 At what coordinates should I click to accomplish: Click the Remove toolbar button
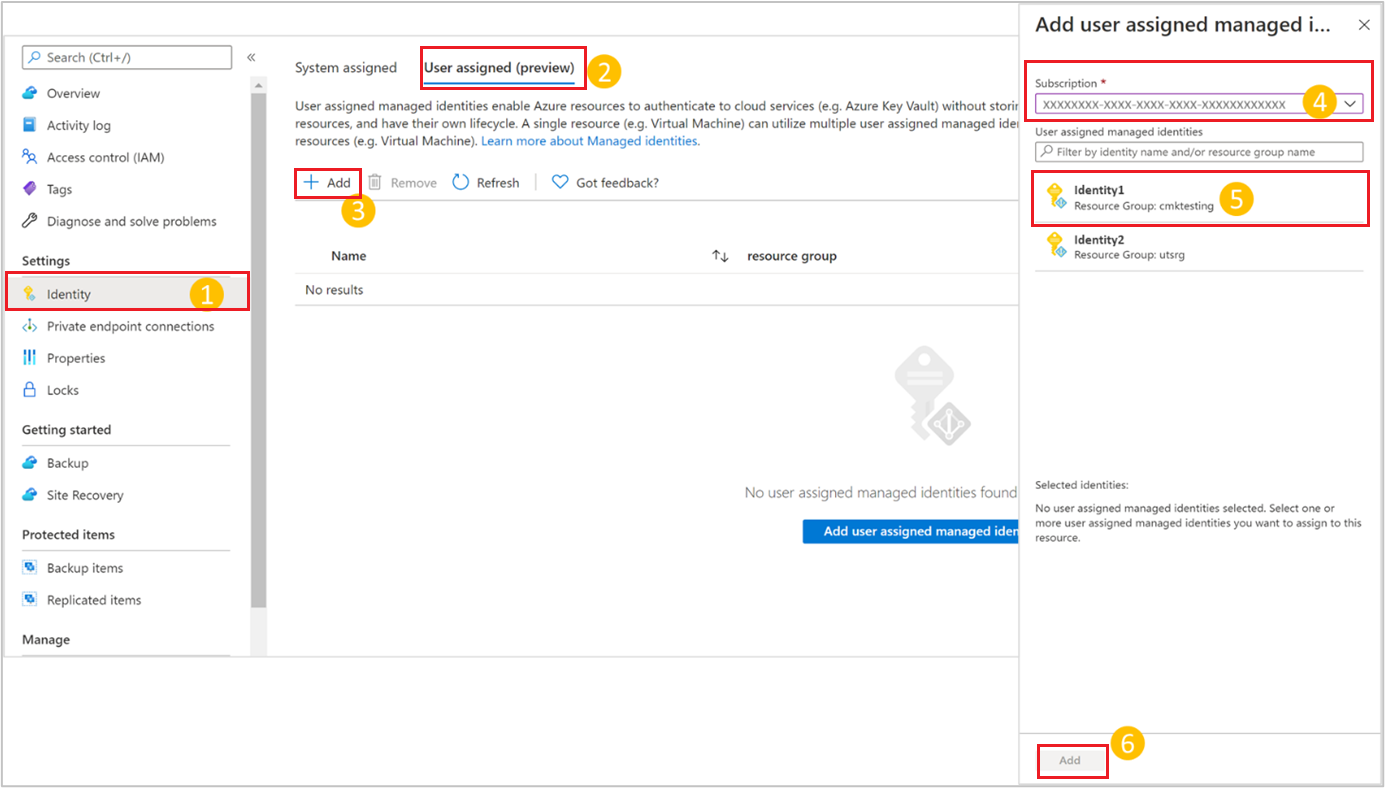tap(403, 183)
